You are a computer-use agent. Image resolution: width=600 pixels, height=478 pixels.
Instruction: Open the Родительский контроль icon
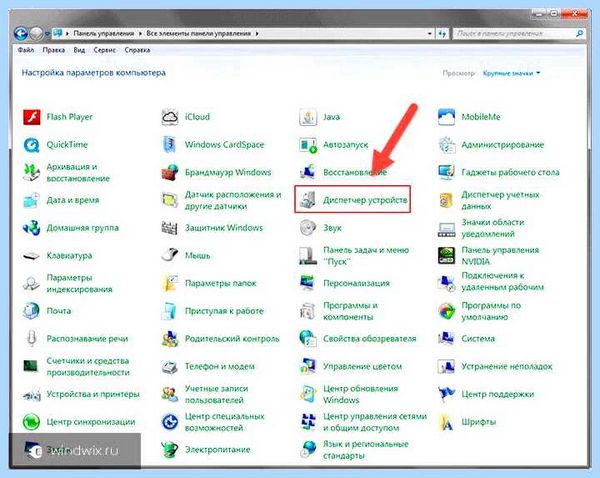[x=170, y=338]
